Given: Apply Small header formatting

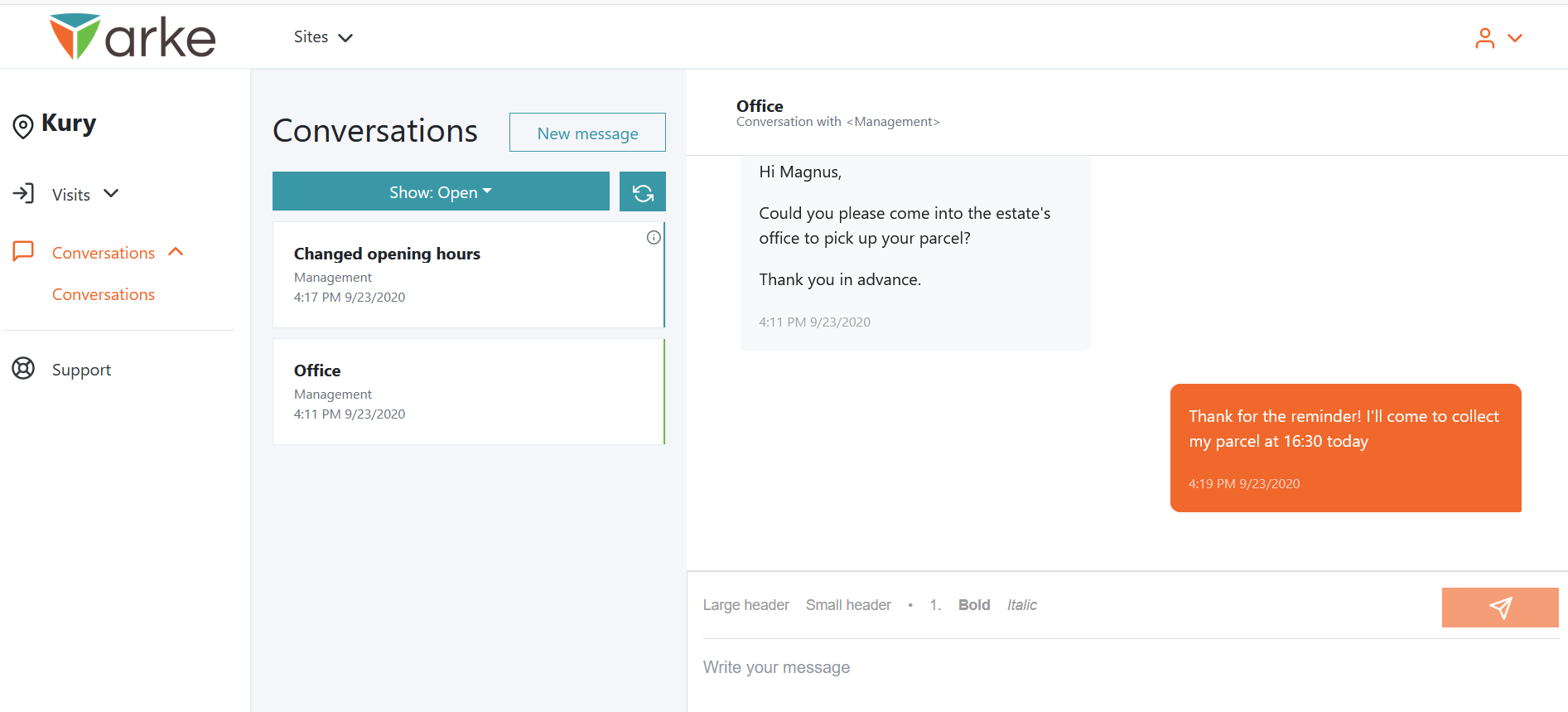Looking at the screenshot, I should pyautogui.click(x=848, y=605).
